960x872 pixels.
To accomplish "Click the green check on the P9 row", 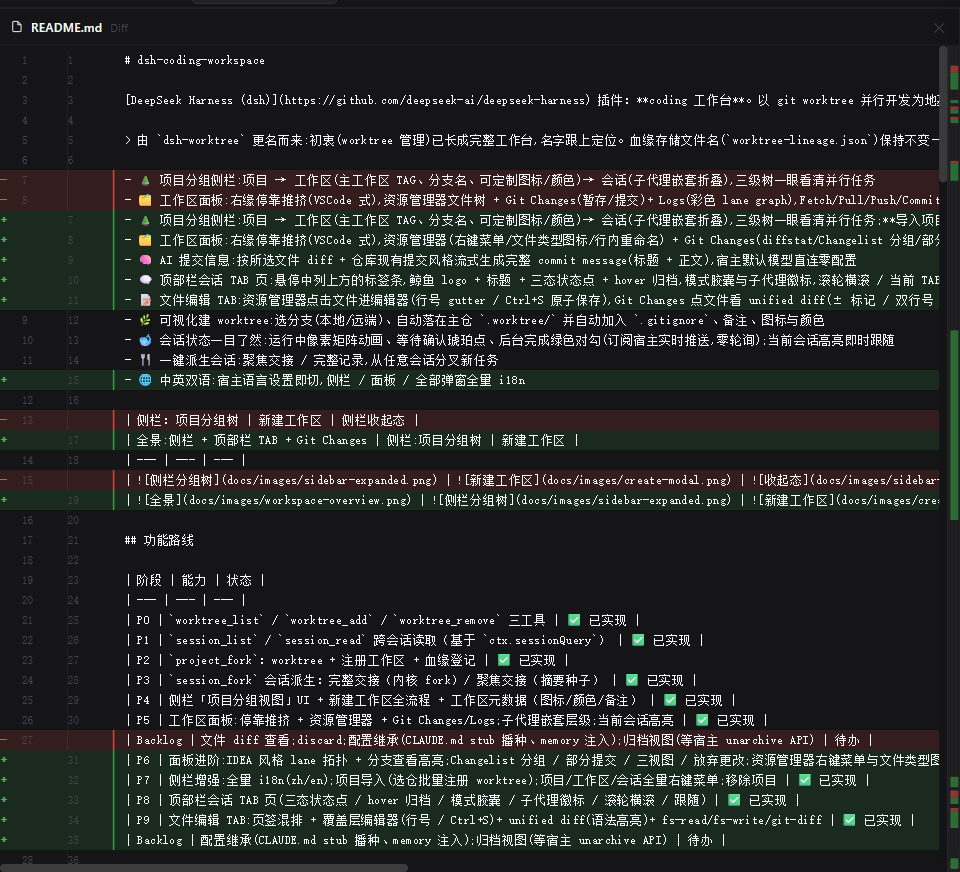I will pos(849,821).
